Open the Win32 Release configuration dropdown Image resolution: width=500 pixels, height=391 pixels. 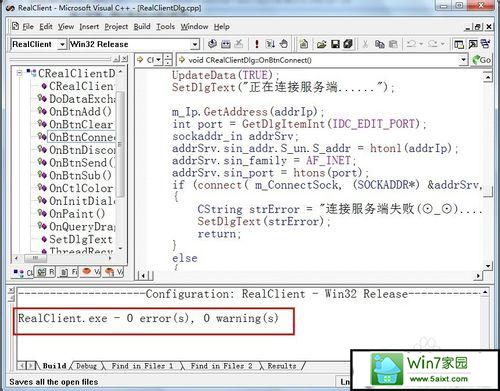coord(195,44)
